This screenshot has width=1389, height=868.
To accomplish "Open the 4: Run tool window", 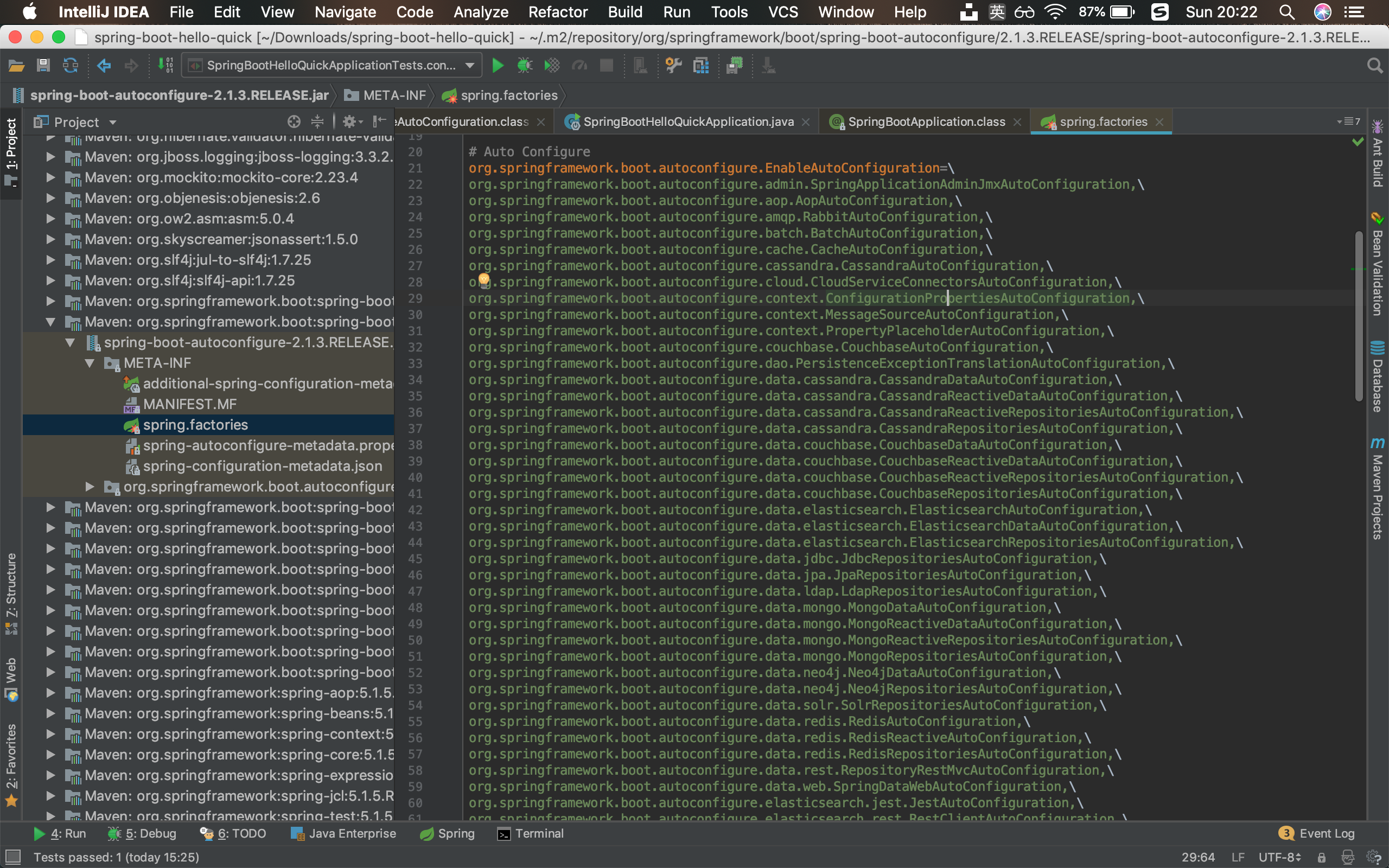I will (59, 834).
